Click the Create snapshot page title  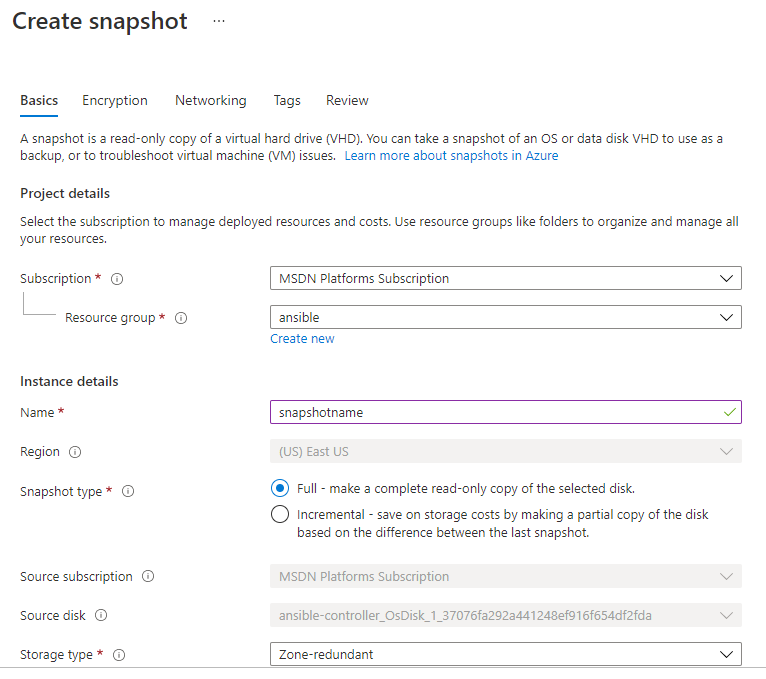tap(100, 21)
